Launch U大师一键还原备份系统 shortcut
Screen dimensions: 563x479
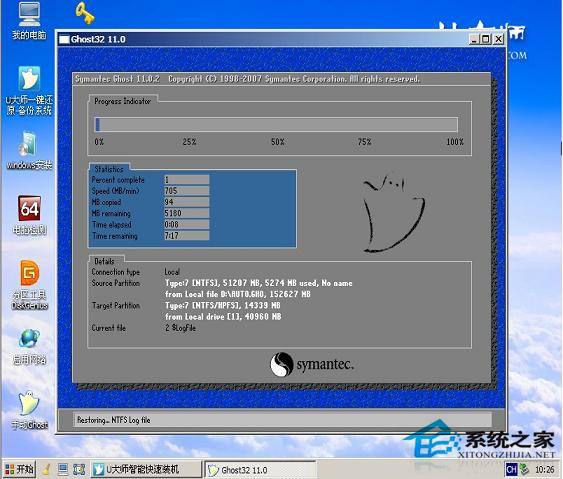[29, 90]
